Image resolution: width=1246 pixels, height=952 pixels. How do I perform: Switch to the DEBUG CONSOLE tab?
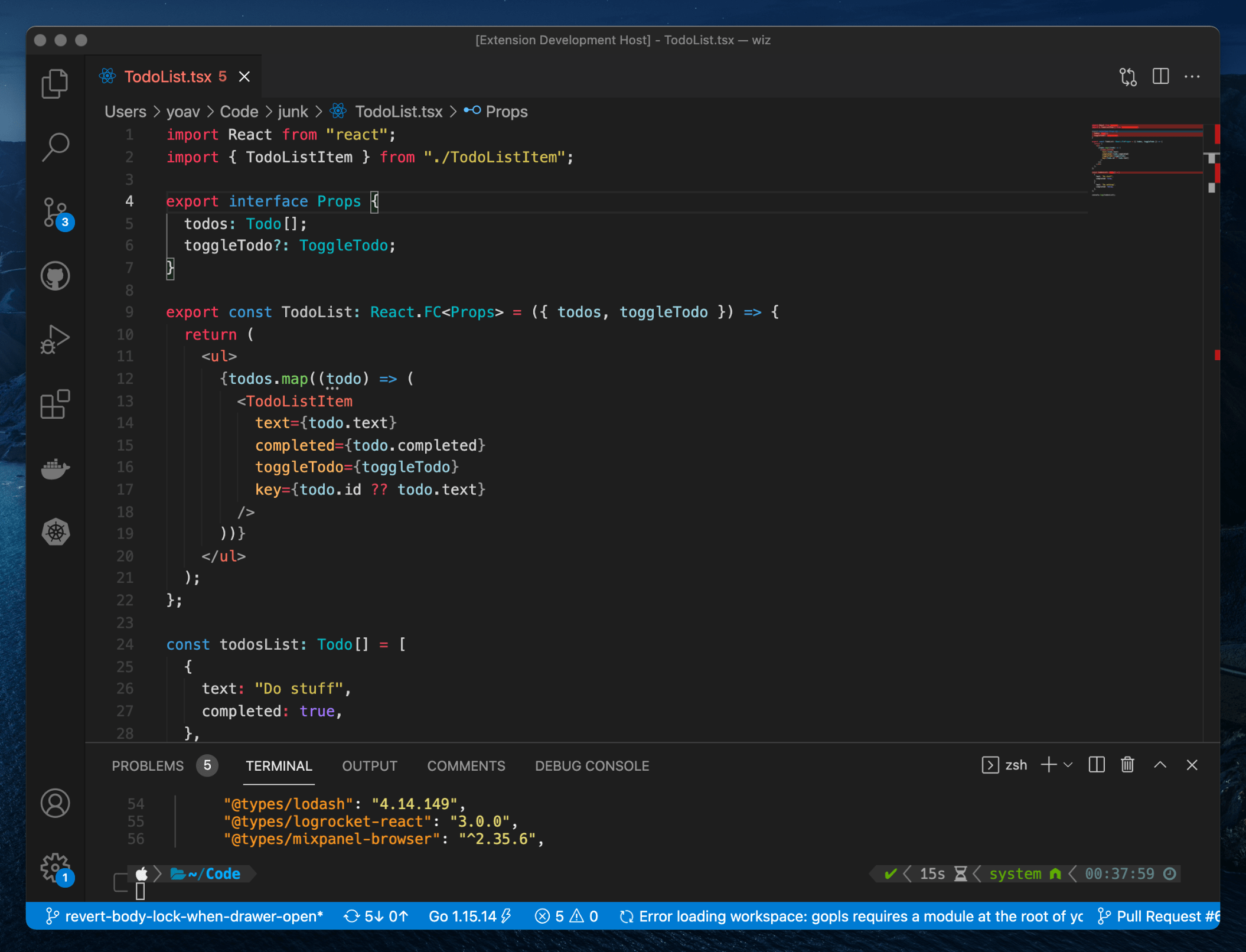click(592, 766)
